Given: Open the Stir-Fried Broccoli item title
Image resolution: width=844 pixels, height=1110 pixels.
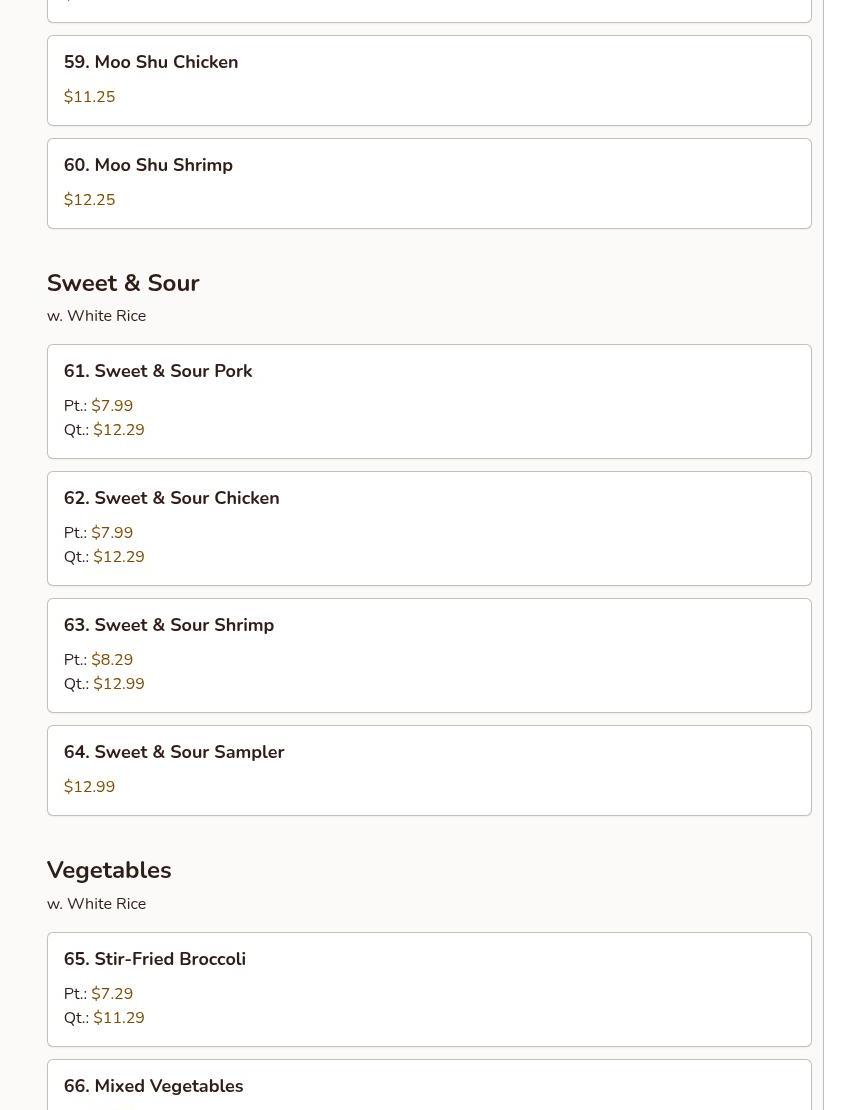Looking at the screenshot, I should tap(155, 959).
